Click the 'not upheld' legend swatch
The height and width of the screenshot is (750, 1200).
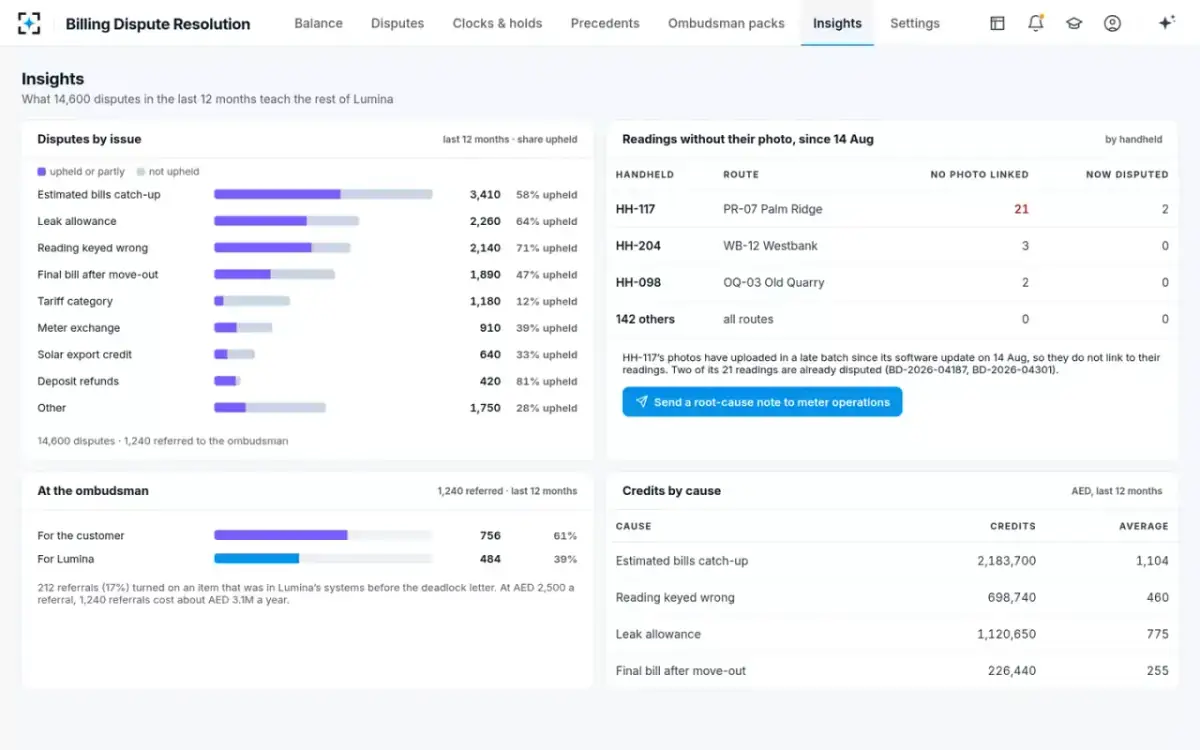pyautogui.click(x=141, y=171)
